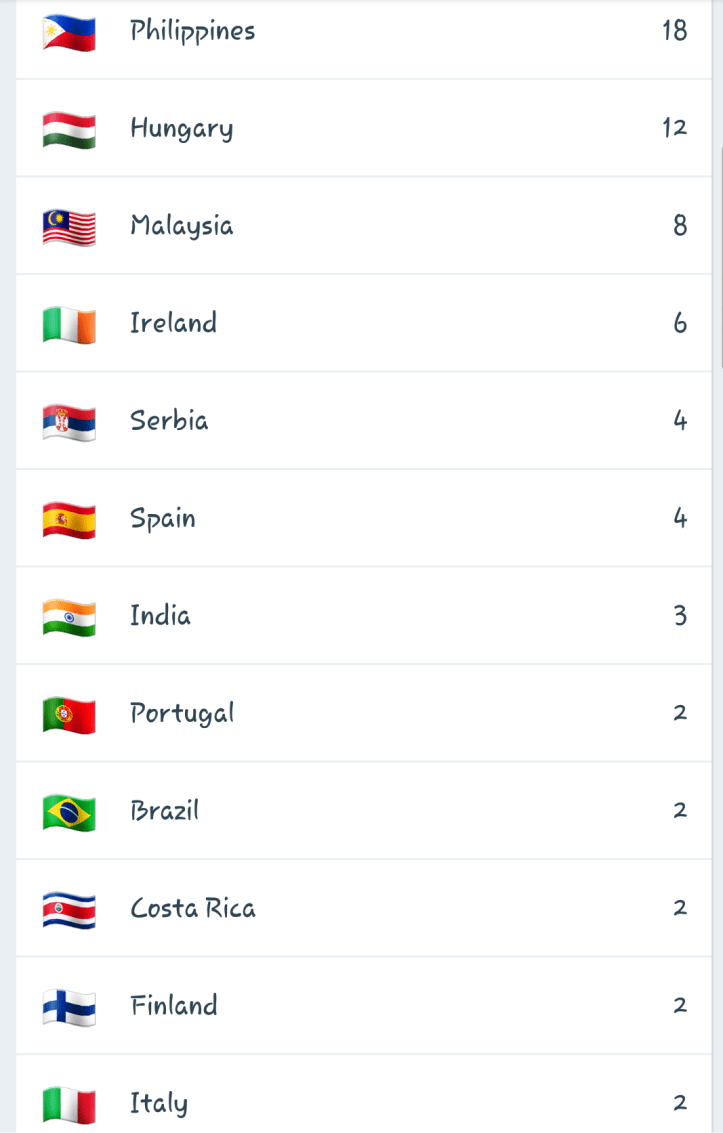Select the Hungary country label

(181, 129)
